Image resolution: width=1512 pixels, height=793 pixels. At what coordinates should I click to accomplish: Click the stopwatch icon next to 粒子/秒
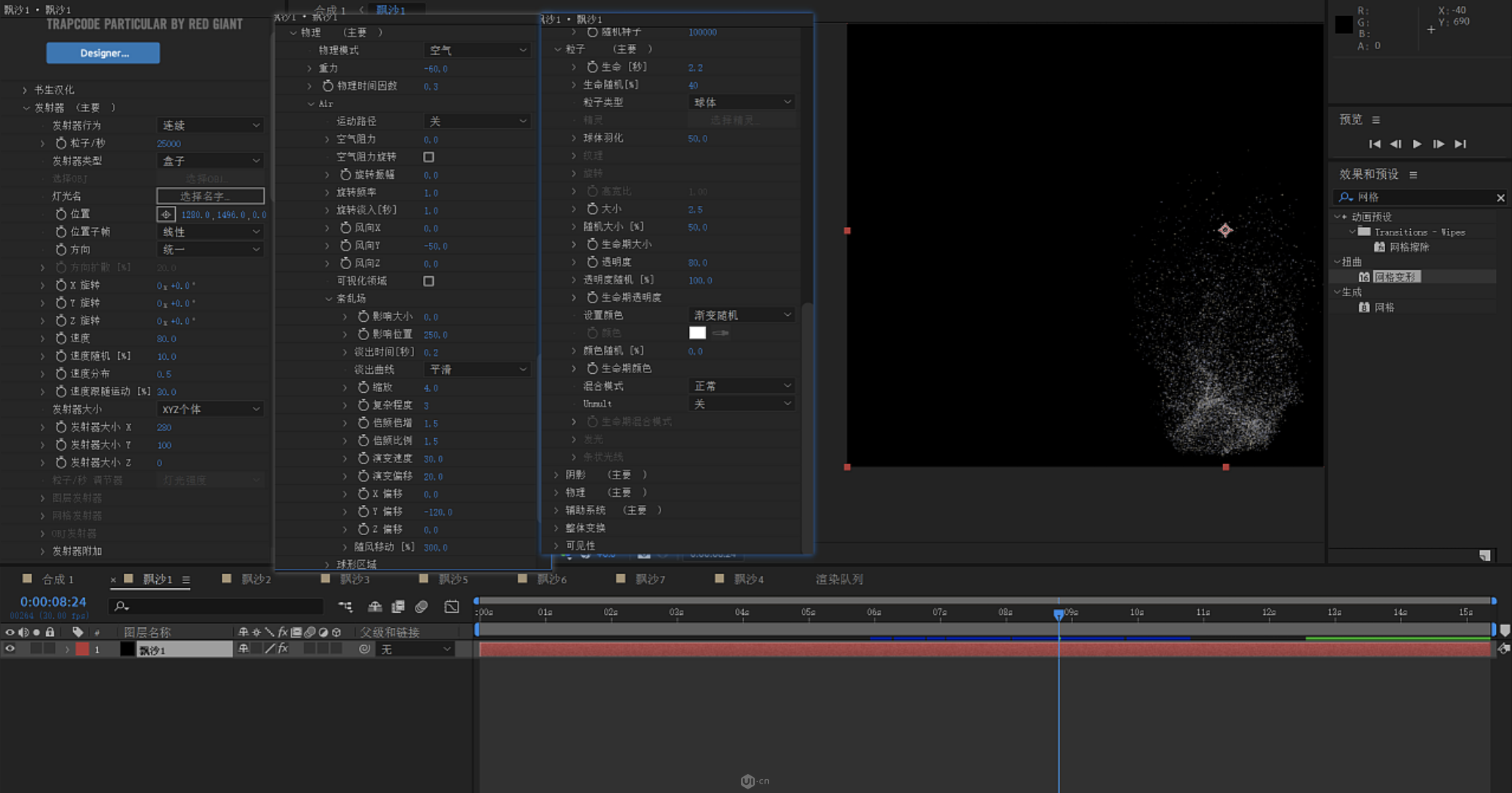[61, 144]
